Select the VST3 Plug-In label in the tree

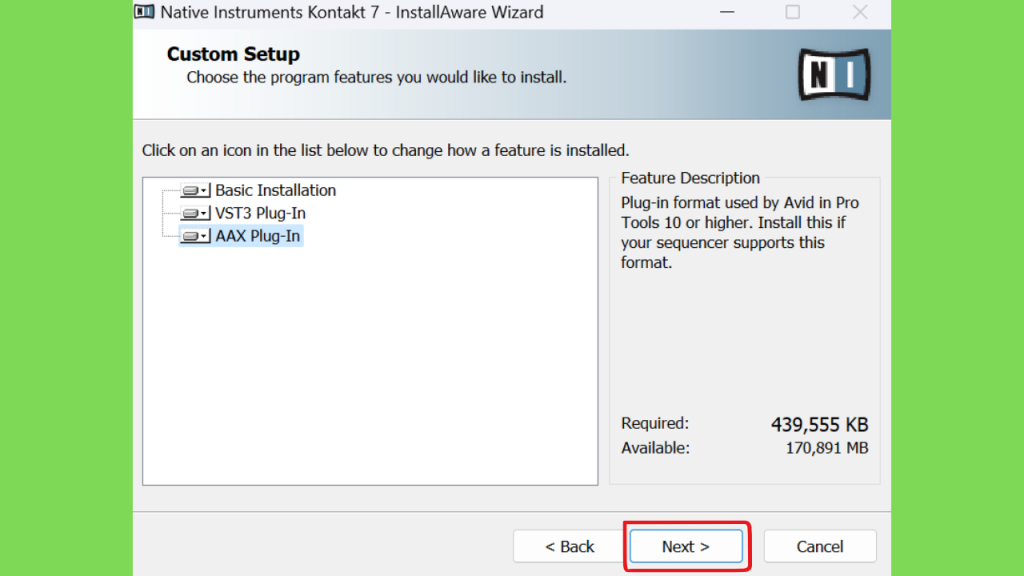click(260, 213)
